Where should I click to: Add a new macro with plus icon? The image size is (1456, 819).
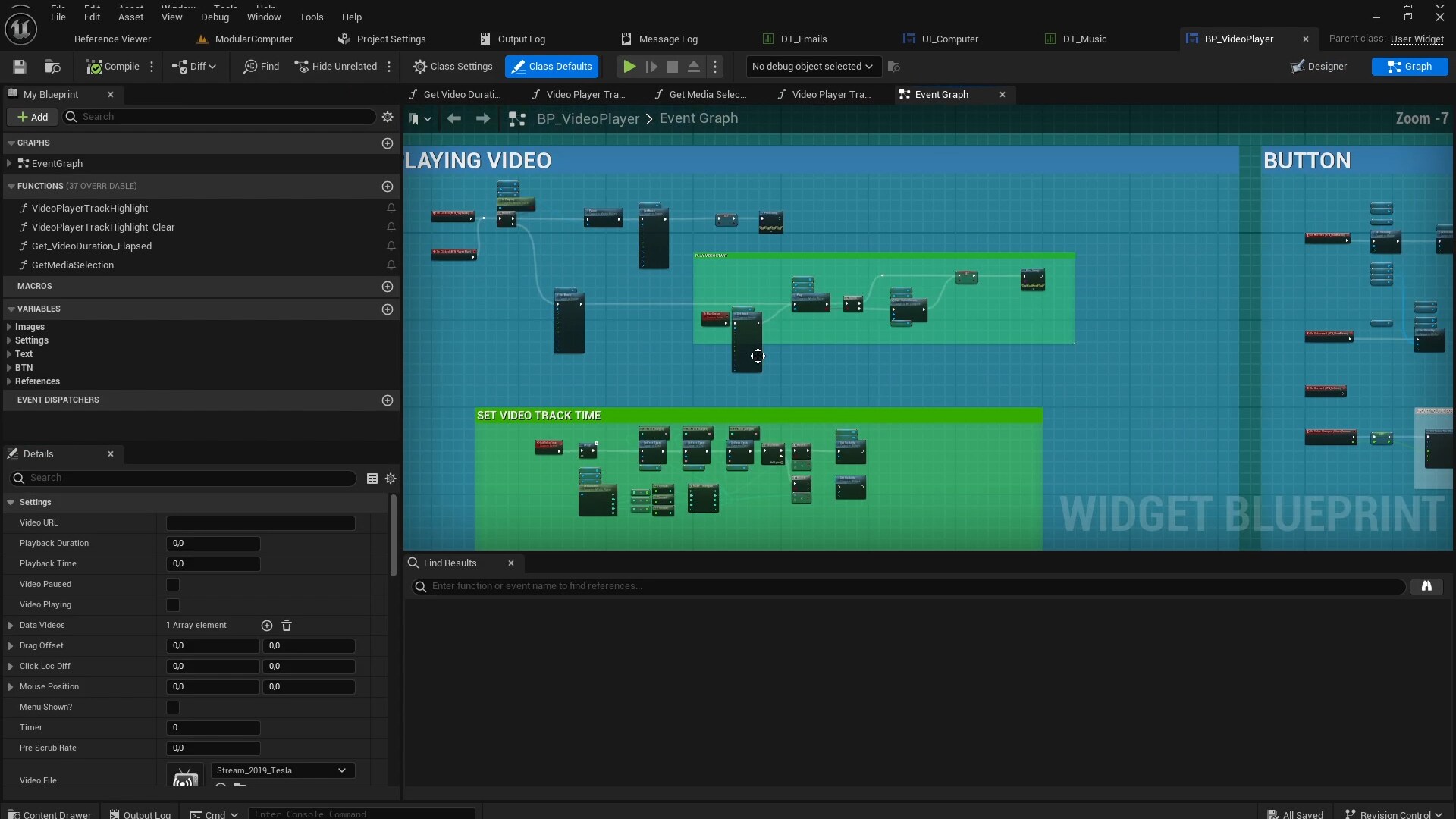(x=388, y=287)
